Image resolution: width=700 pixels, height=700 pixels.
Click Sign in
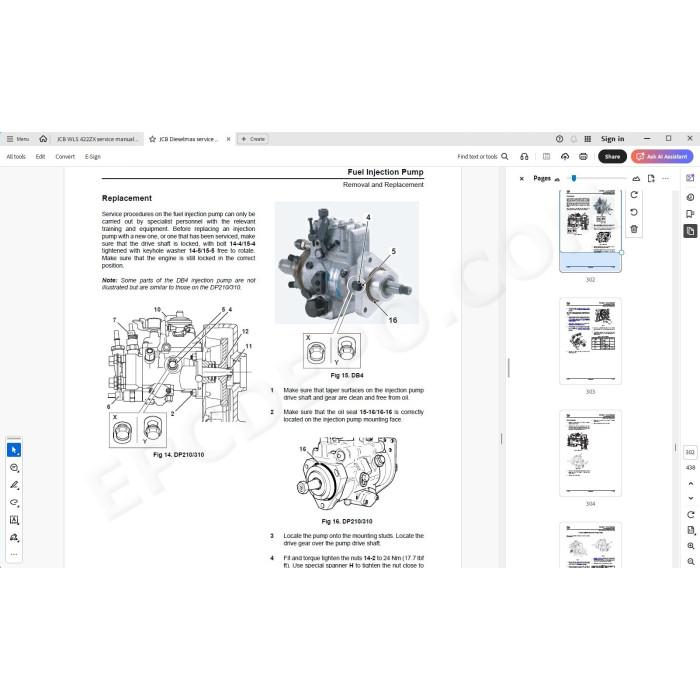pyautogui.click(x=612, y=139)
